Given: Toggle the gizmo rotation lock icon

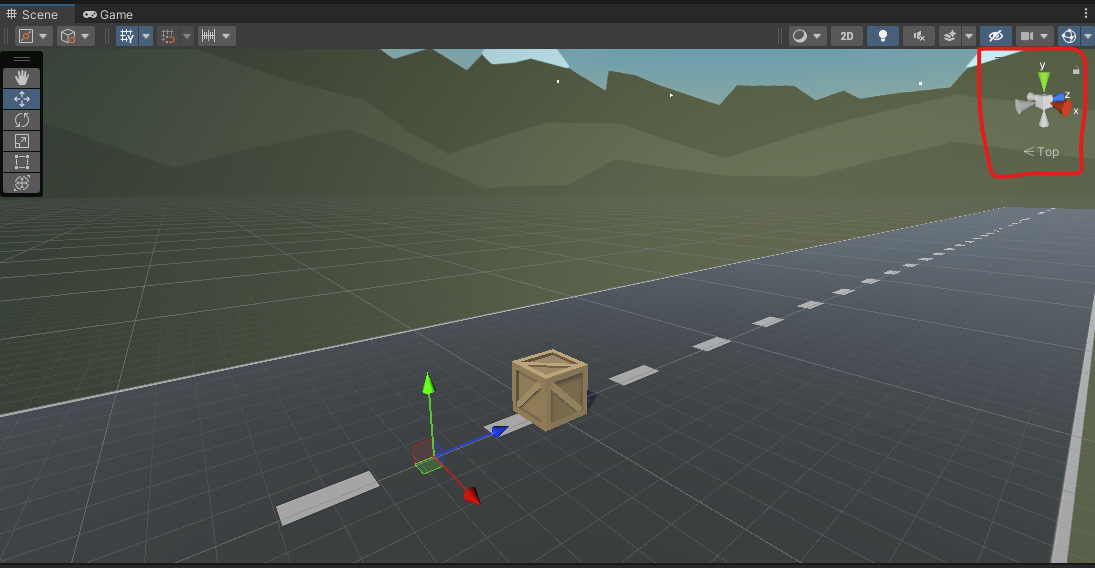Looking at the screenshot, I should pyautogui.click(x=1076, y=71).
